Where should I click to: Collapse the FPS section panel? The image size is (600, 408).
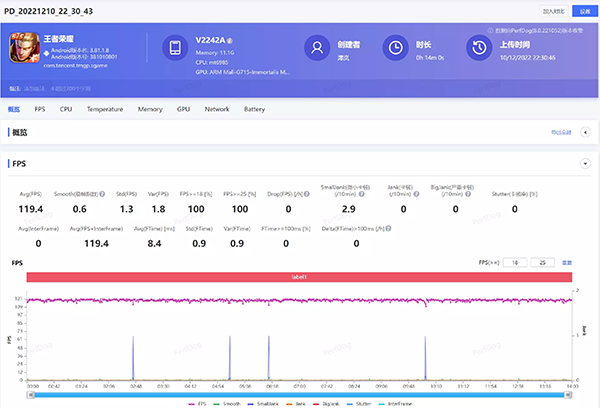pyautogui.click(x=584, y=162)
